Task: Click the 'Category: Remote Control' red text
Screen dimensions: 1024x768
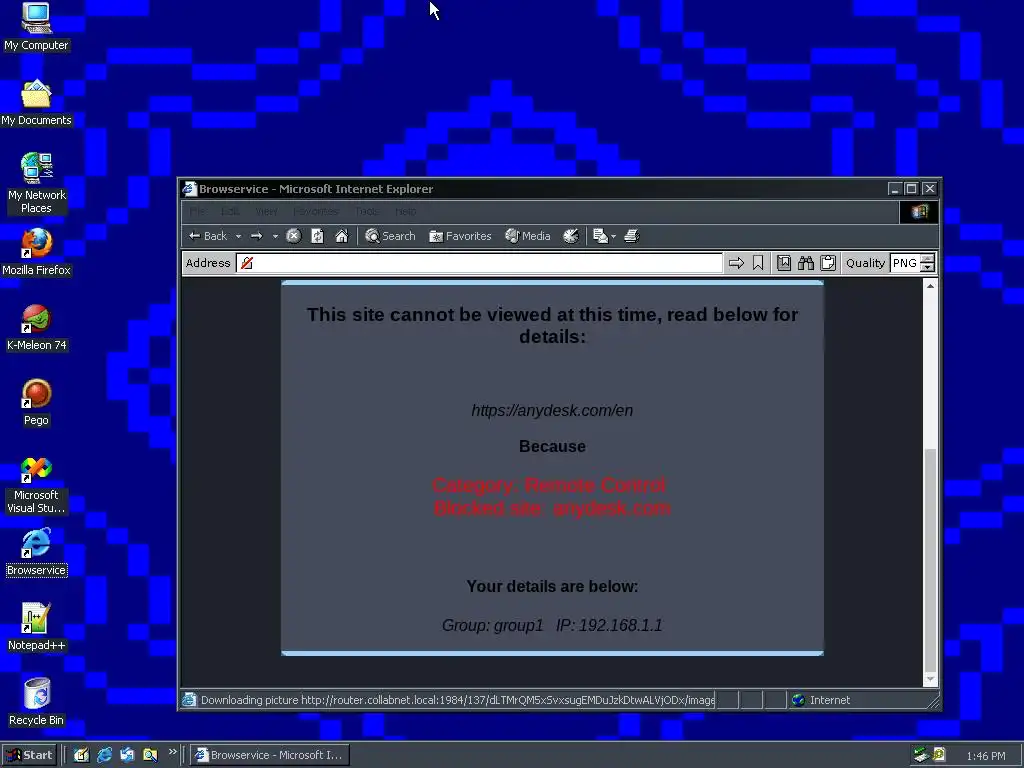Action: pos(549,485)
